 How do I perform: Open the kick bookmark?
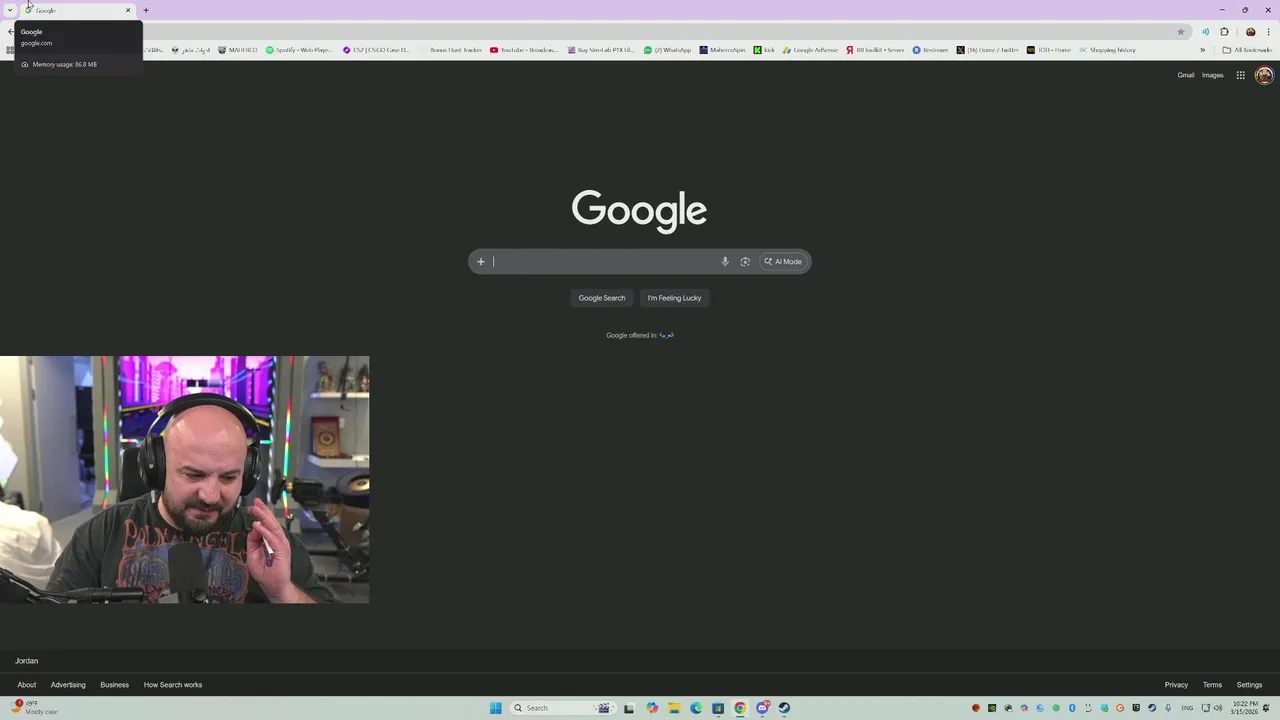pyautogui.click(x=764, y=50)
